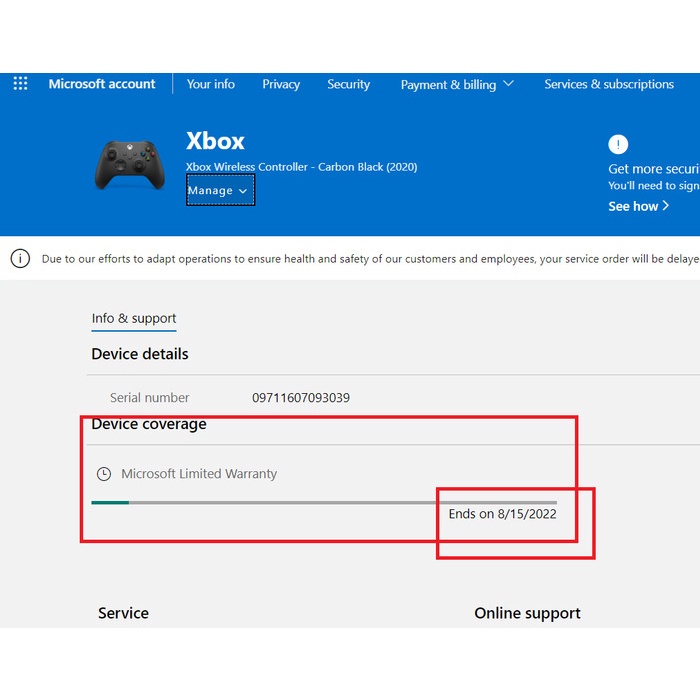Open the Security menu item
The width and height of the screenshot is (700, 700).
point(348,84)
